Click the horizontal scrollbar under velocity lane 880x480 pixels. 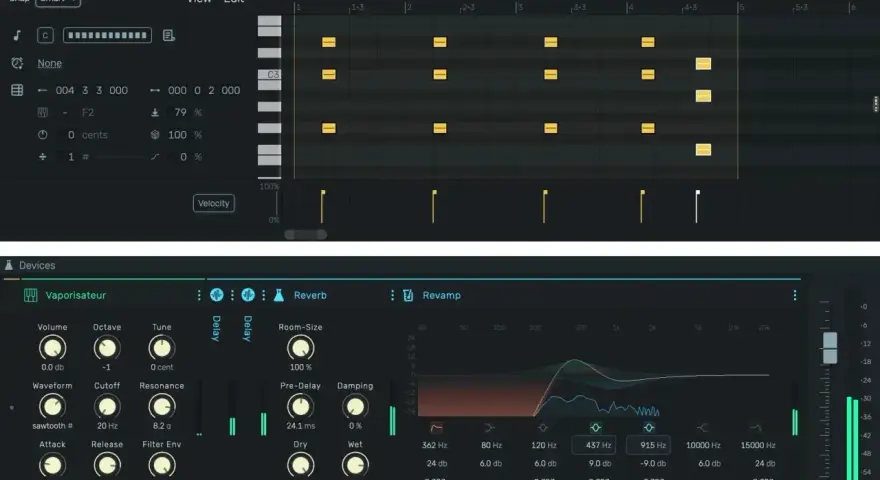[x=305, y=234]
